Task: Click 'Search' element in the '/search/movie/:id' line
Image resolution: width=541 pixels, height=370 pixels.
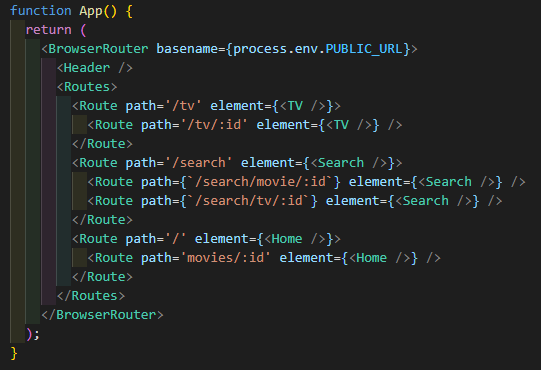Action: click(x=449, y=182)
